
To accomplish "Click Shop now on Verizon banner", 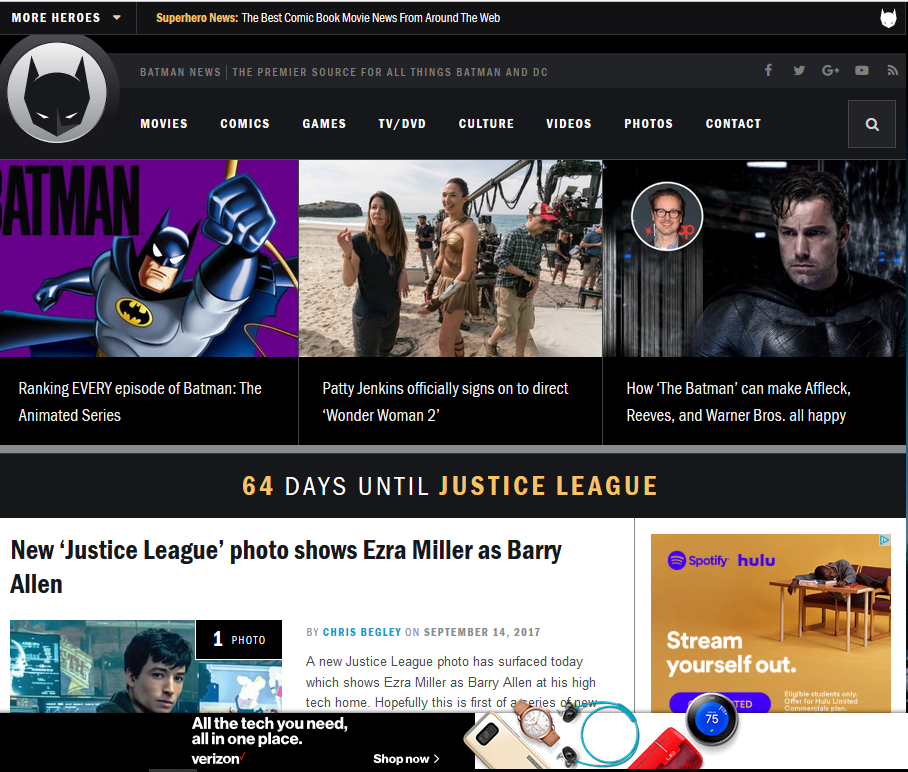I will (x=406, y=759).
